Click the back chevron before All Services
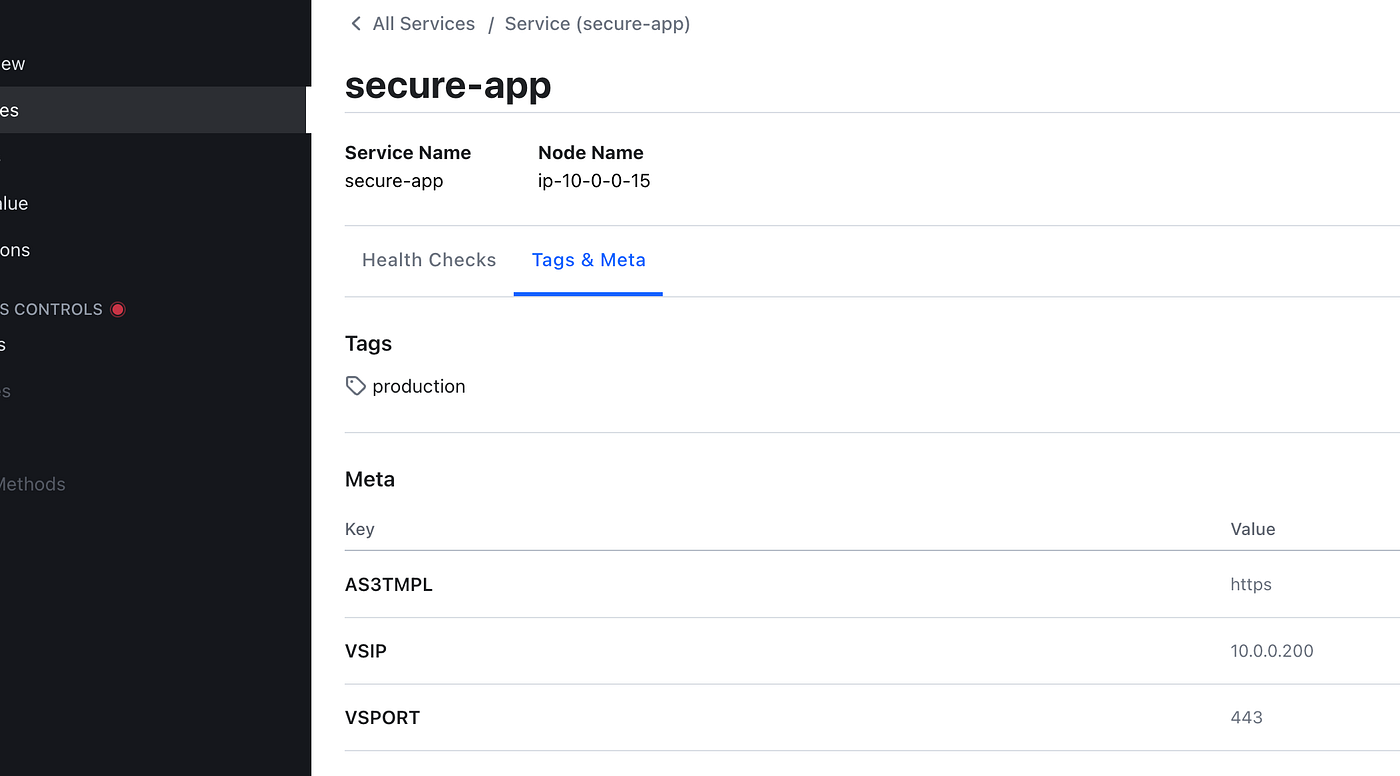1400x776 pixels. pos(355,23)
